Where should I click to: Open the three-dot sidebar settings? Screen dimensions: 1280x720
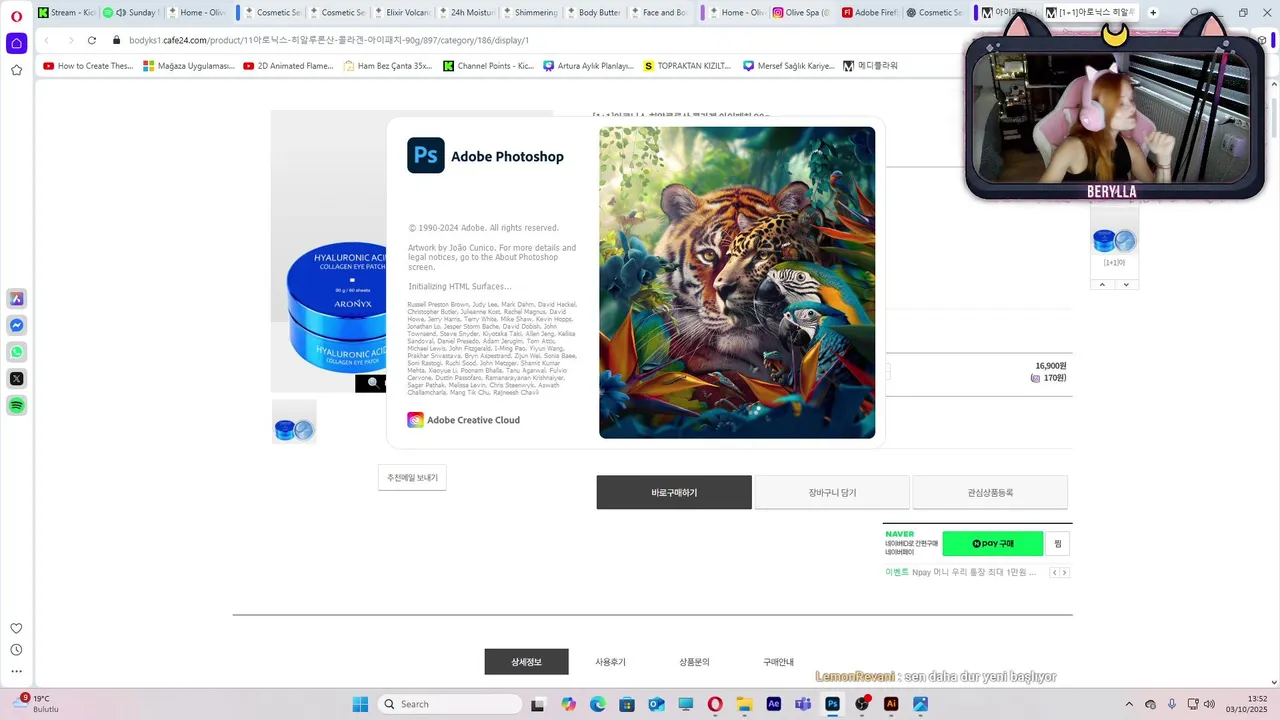[x=16, y=672]
